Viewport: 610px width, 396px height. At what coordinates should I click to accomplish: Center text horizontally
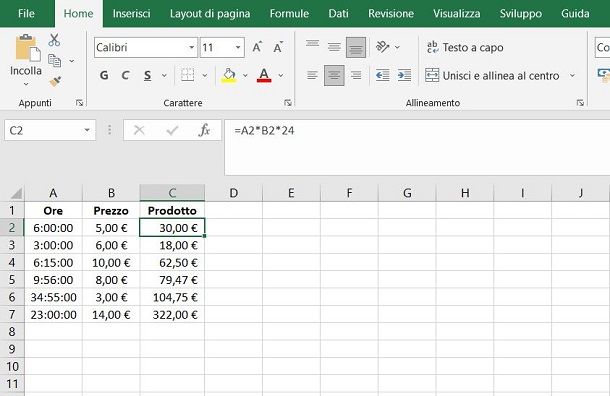(x=334, y=75)
